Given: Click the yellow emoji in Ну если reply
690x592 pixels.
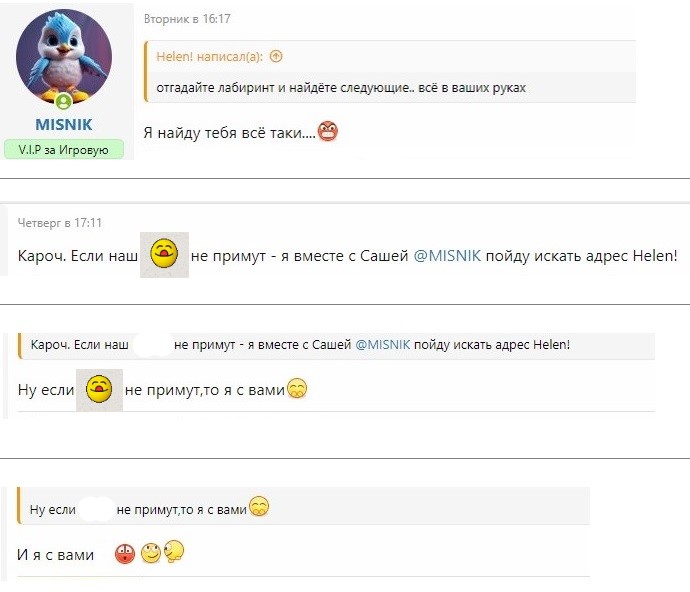Looking at the screenshot, I should tap(99, 389).
